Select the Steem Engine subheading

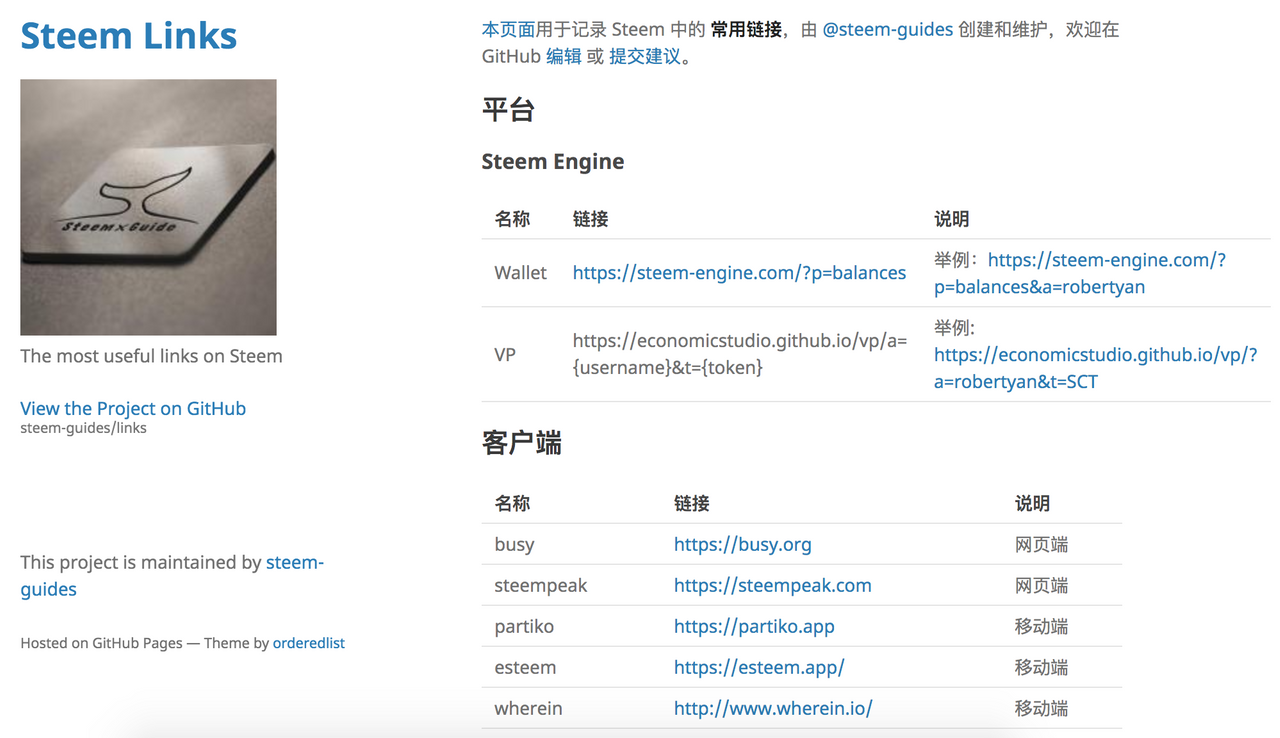point(553,161)
